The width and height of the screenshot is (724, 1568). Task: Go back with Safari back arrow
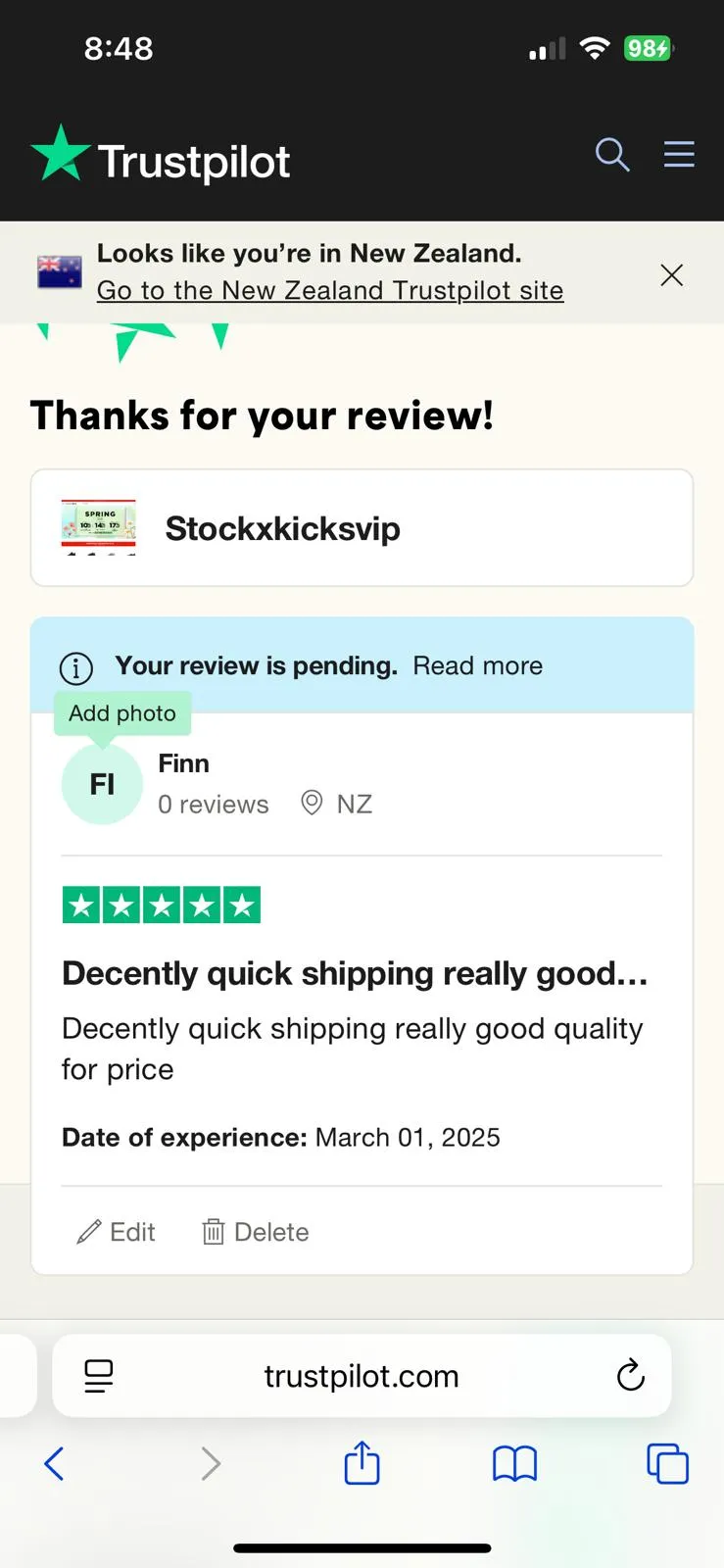pyautogui.click(x=55, y=1464)
